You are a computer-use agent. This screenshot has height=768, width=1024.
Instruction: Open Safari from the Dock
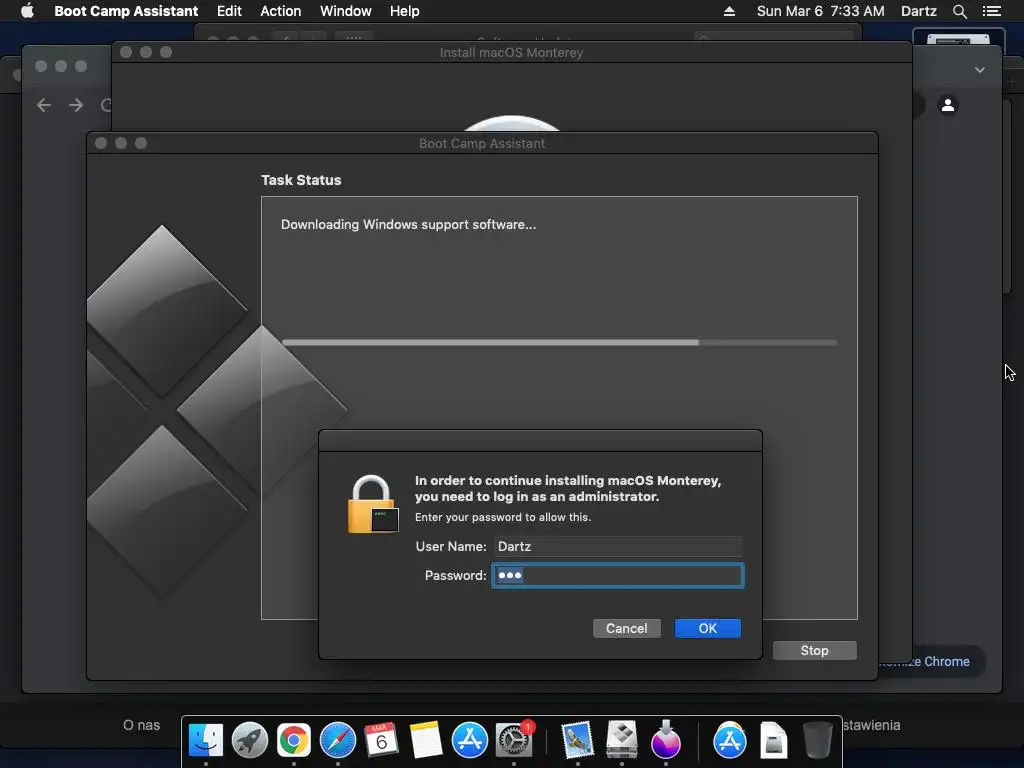coord(338,740)
